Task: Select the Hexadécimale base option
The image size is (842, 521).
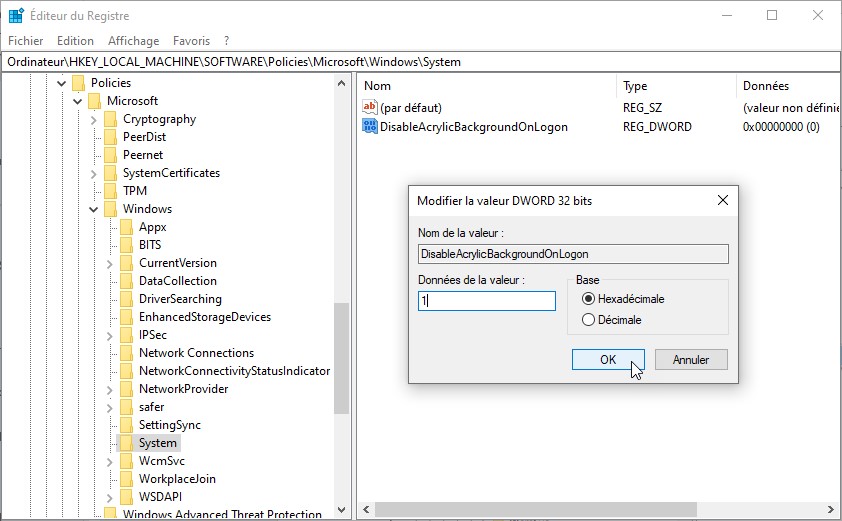Action: pos(588,299)
